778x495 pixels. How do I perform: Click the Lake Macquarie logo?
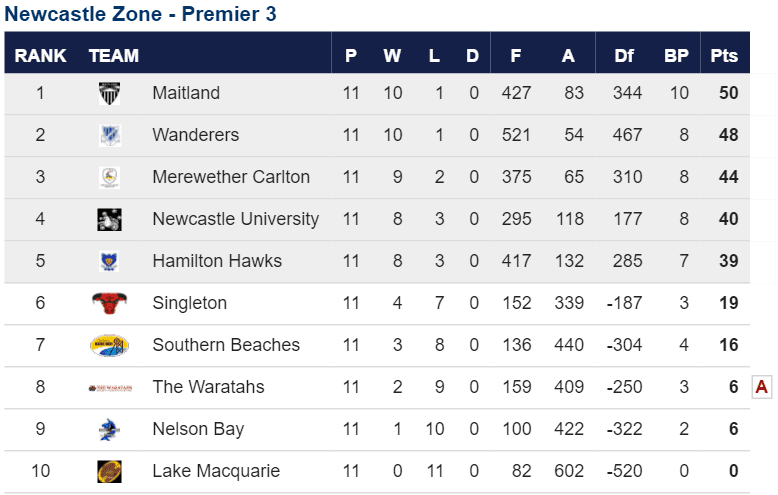click(x=109, y=471)
